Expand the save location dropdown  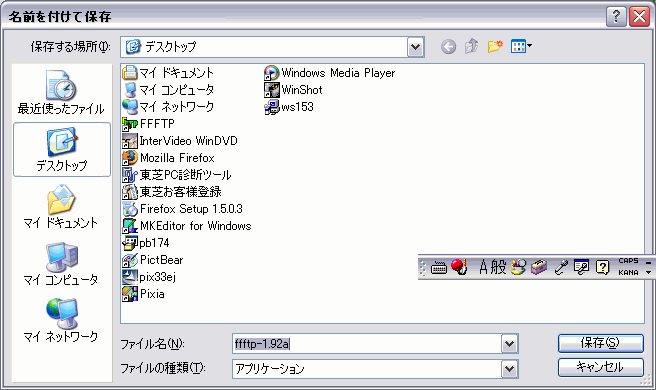tap(415, 47)
